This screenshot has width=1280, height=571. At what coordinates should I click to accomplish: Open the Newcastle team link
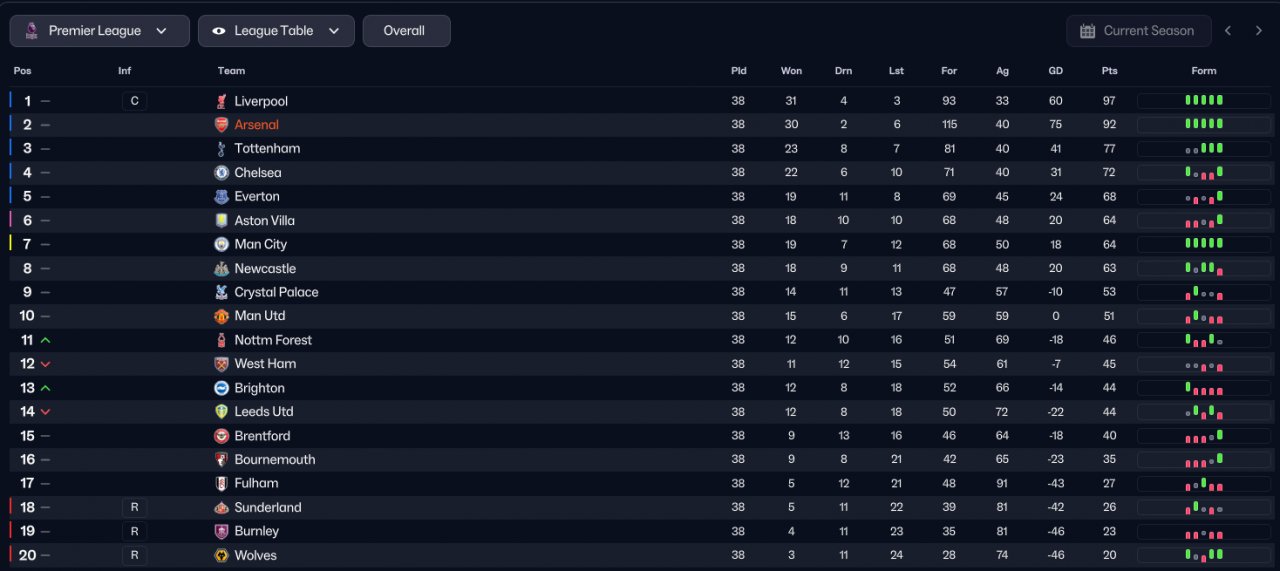coord(265,269)
